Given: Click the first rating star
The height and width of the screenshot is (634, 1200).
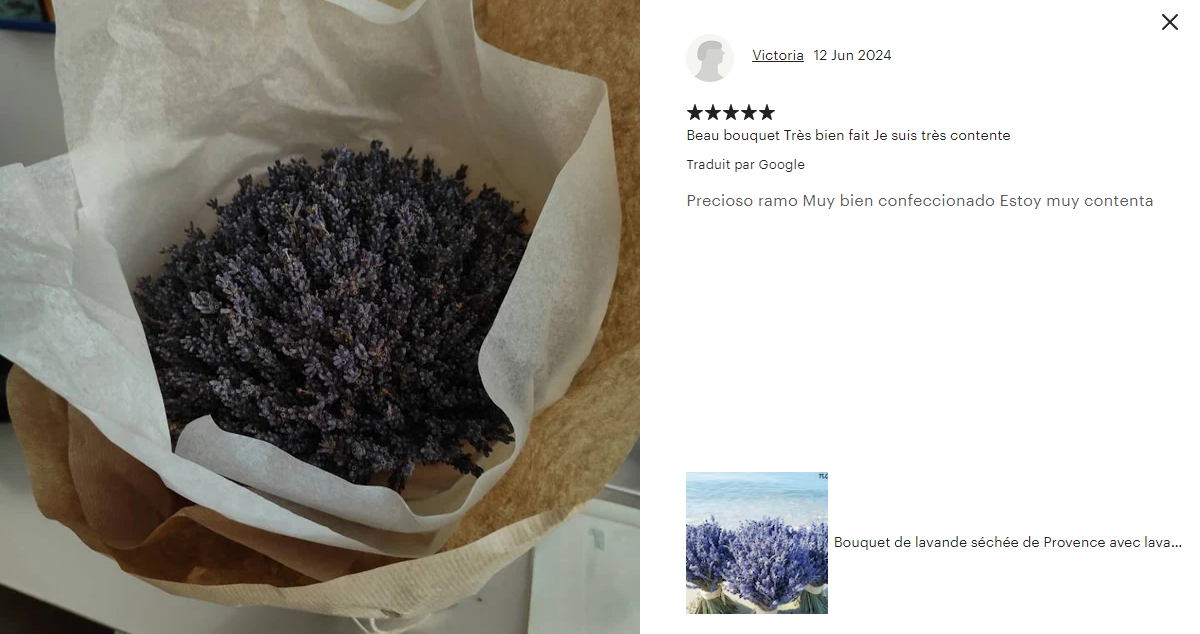Looking at the screenshot, I should point(695,112).
